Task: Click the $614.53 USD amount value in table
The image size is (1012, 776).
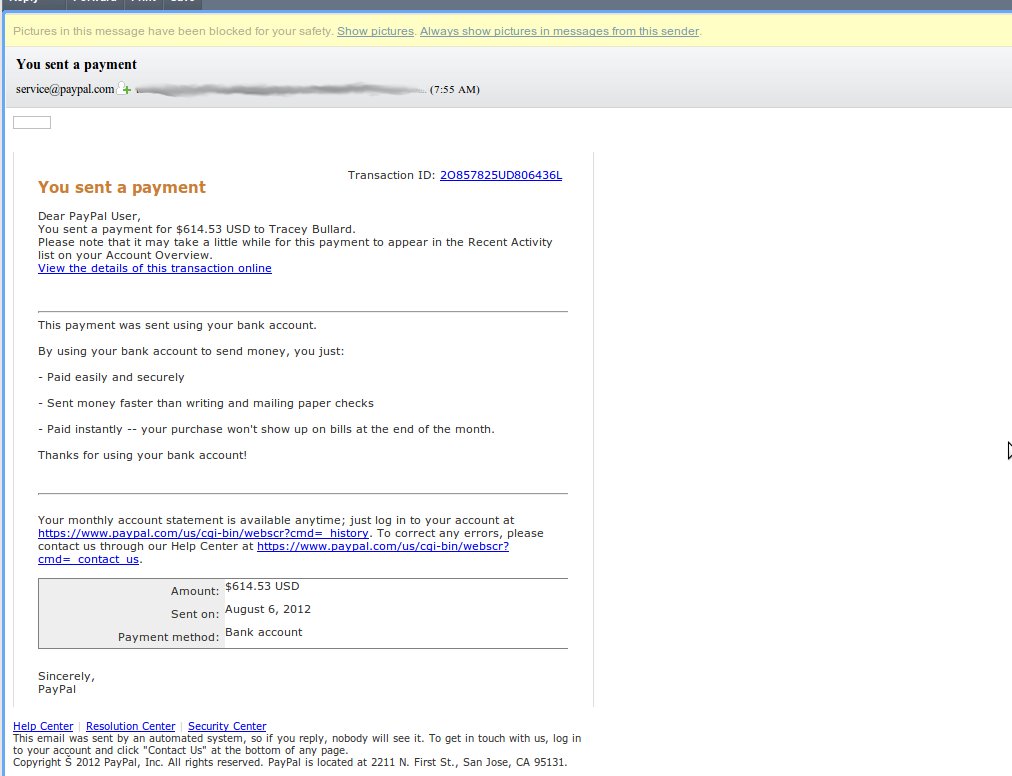Action: (262, 586)
